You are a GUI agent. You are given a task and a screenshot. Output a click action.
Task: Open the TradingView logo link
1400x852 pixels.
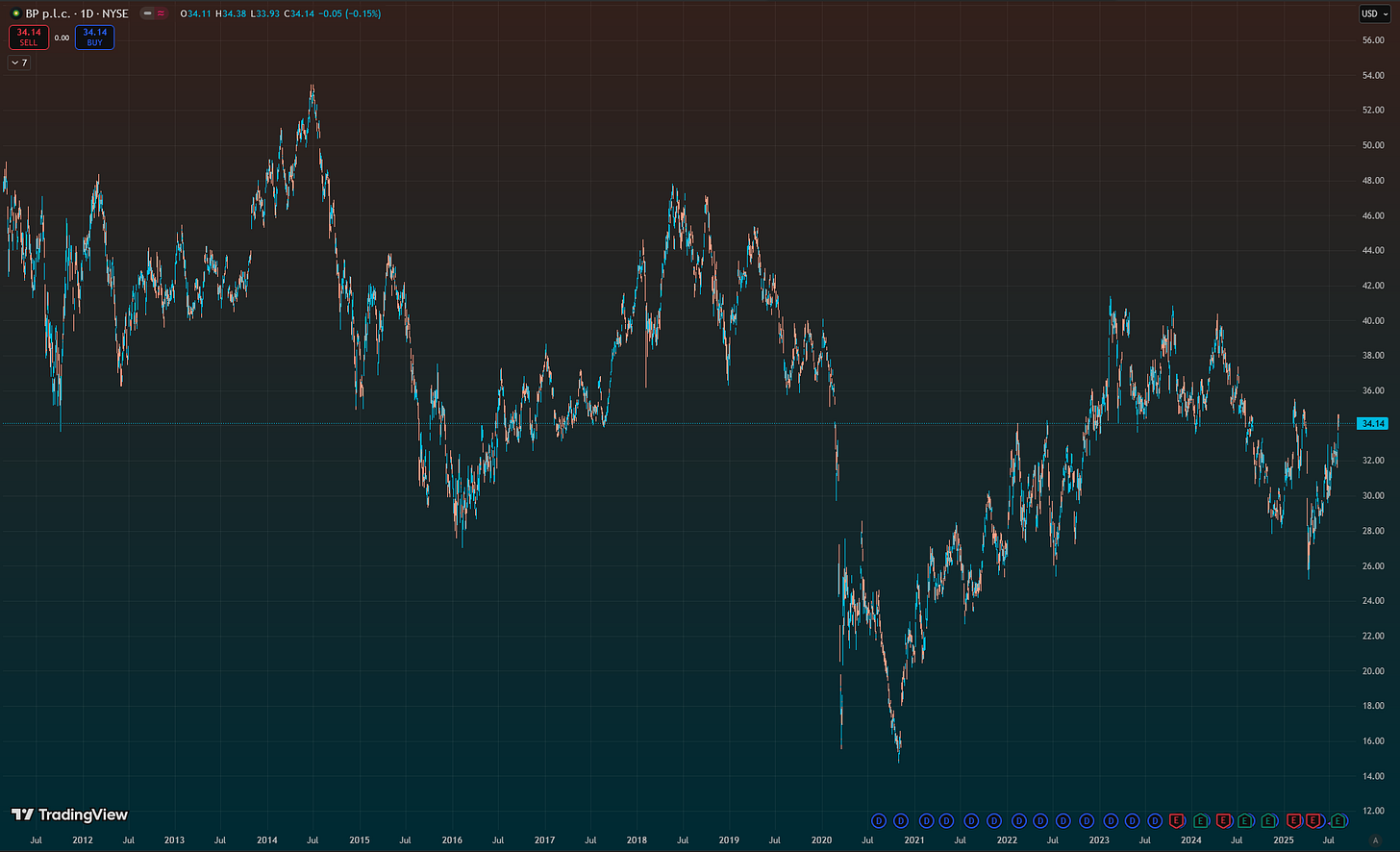[69, 814]
